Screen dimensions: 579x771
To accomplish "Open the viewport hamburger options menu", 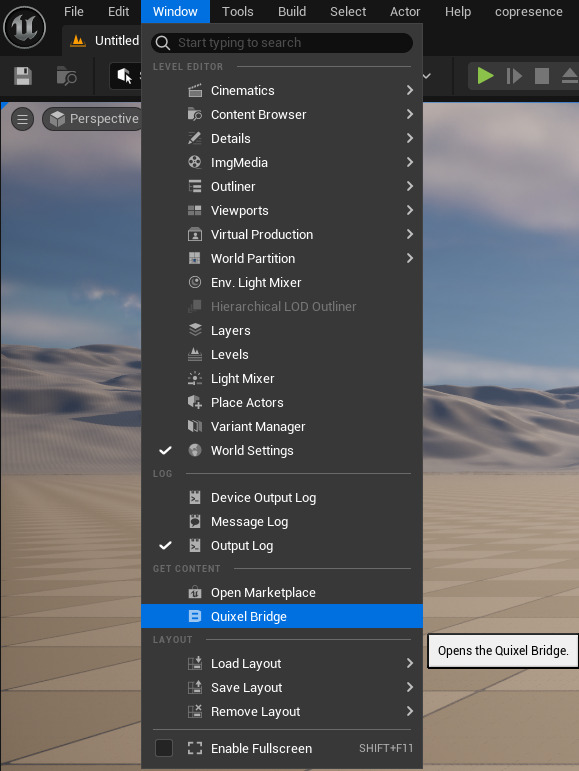I will pos(23,119).
